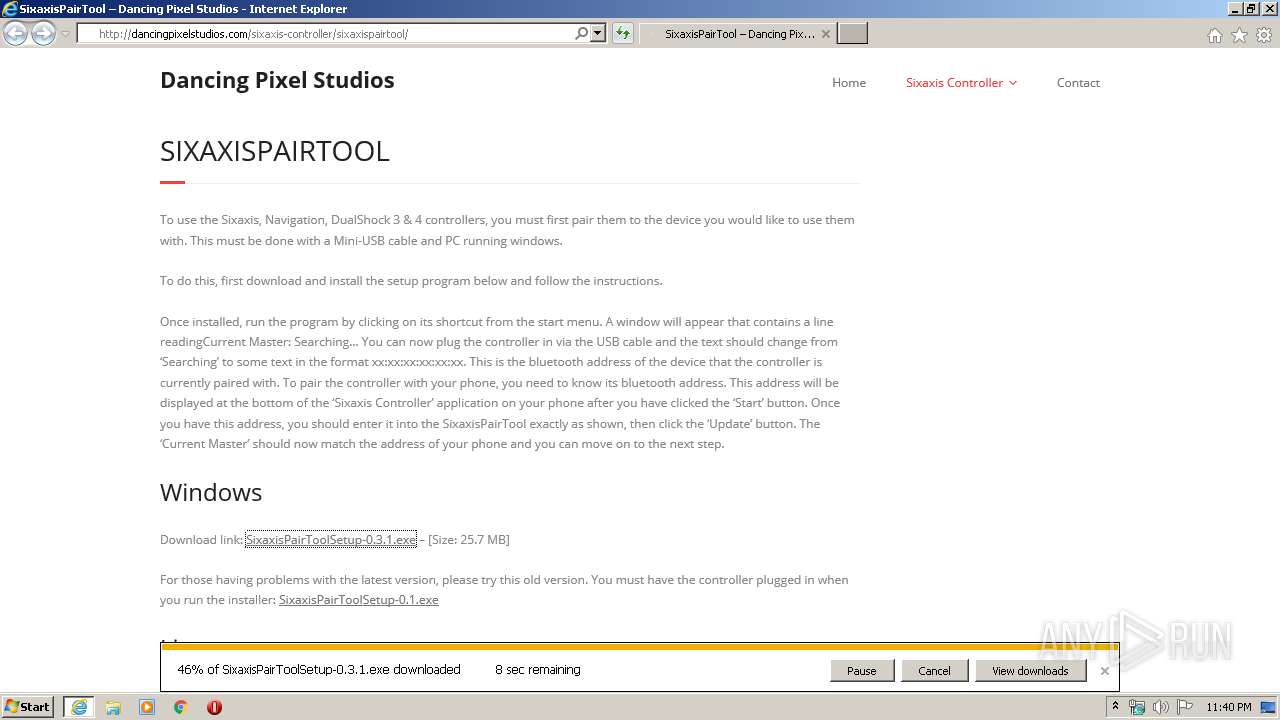The image size is (1280, 720).
Task: Open the media player taskbar icon
Action: pyautogui.click(x=147, y=707)
